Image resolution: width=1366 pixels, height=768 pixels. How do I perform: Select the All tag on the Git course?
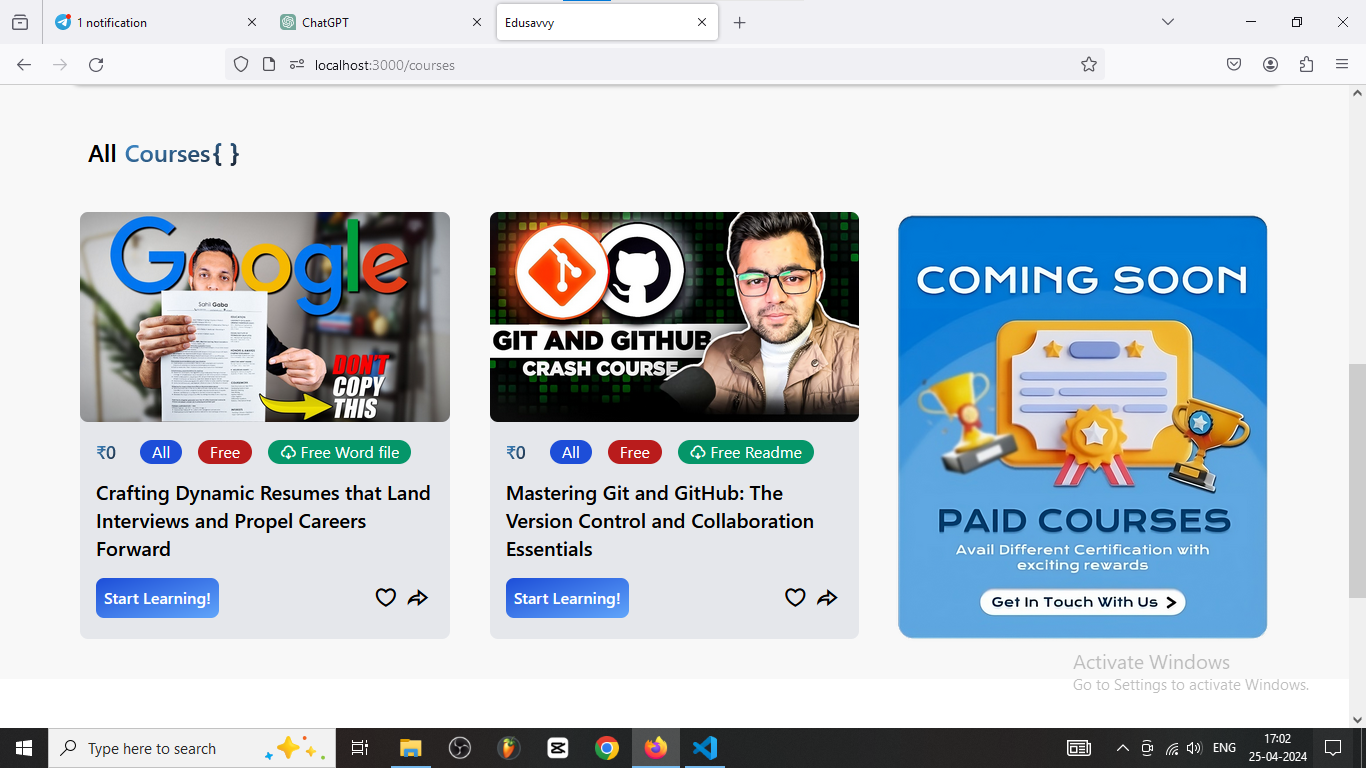coord(571,452)
